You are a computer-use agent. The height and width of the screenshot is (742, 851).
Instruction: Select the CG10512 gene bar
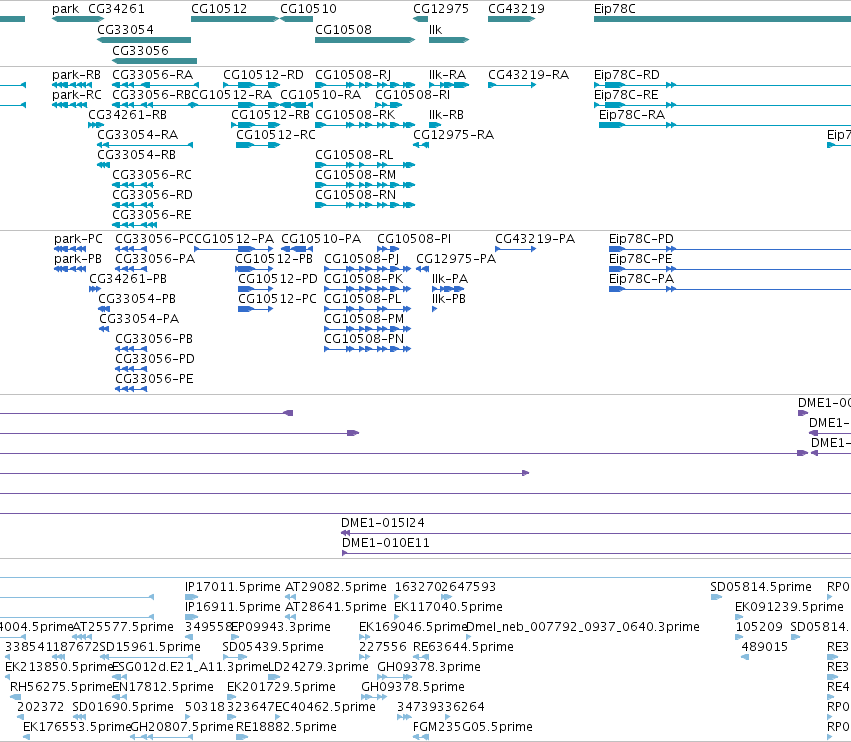pos(234,20)
